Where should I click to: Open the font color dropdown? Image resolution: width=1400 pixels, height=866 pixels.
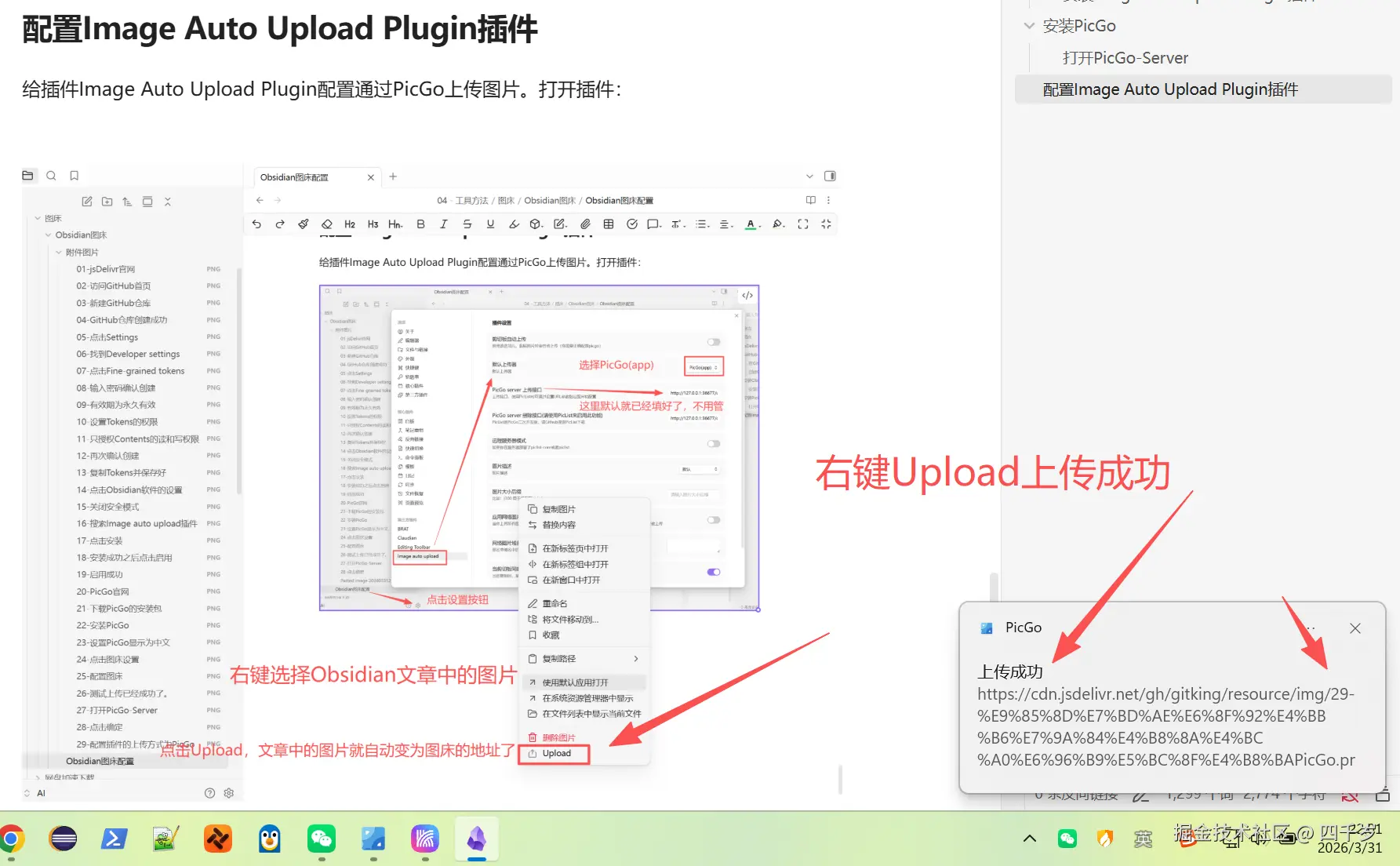751,224
